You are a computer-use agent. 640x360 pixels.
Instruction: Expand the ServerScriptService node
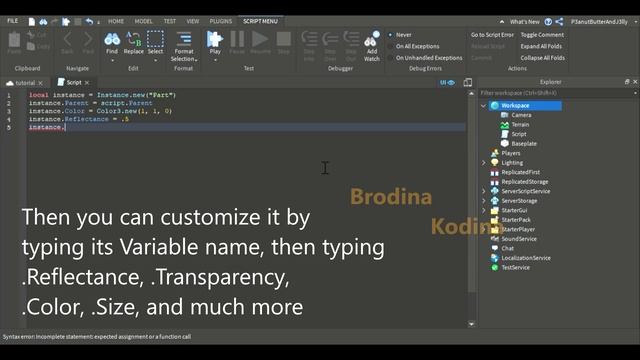(x=484, y=191)
